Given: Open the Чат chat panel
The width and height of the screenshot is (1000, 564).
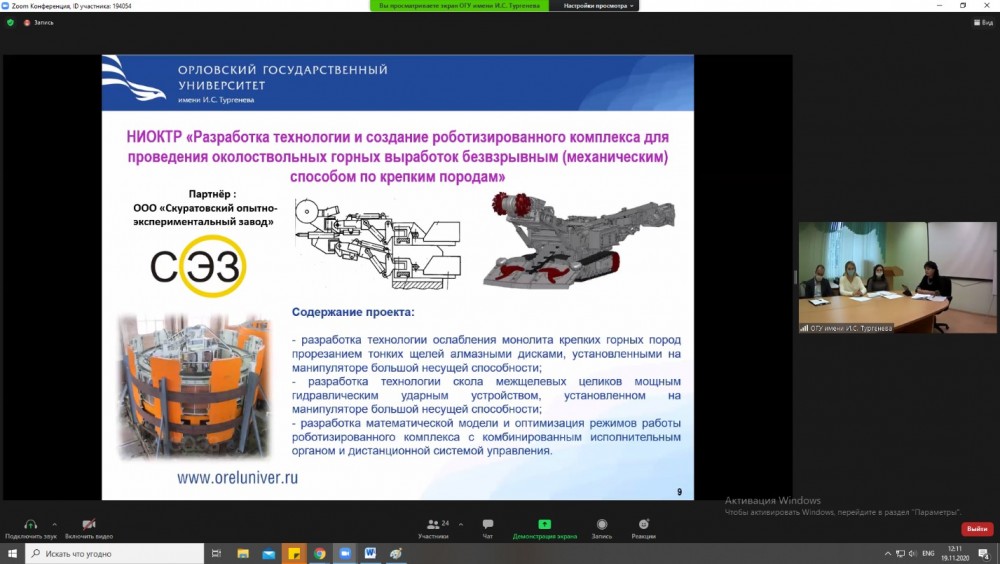Looking at the screenshot, I should tap(488, 525).
